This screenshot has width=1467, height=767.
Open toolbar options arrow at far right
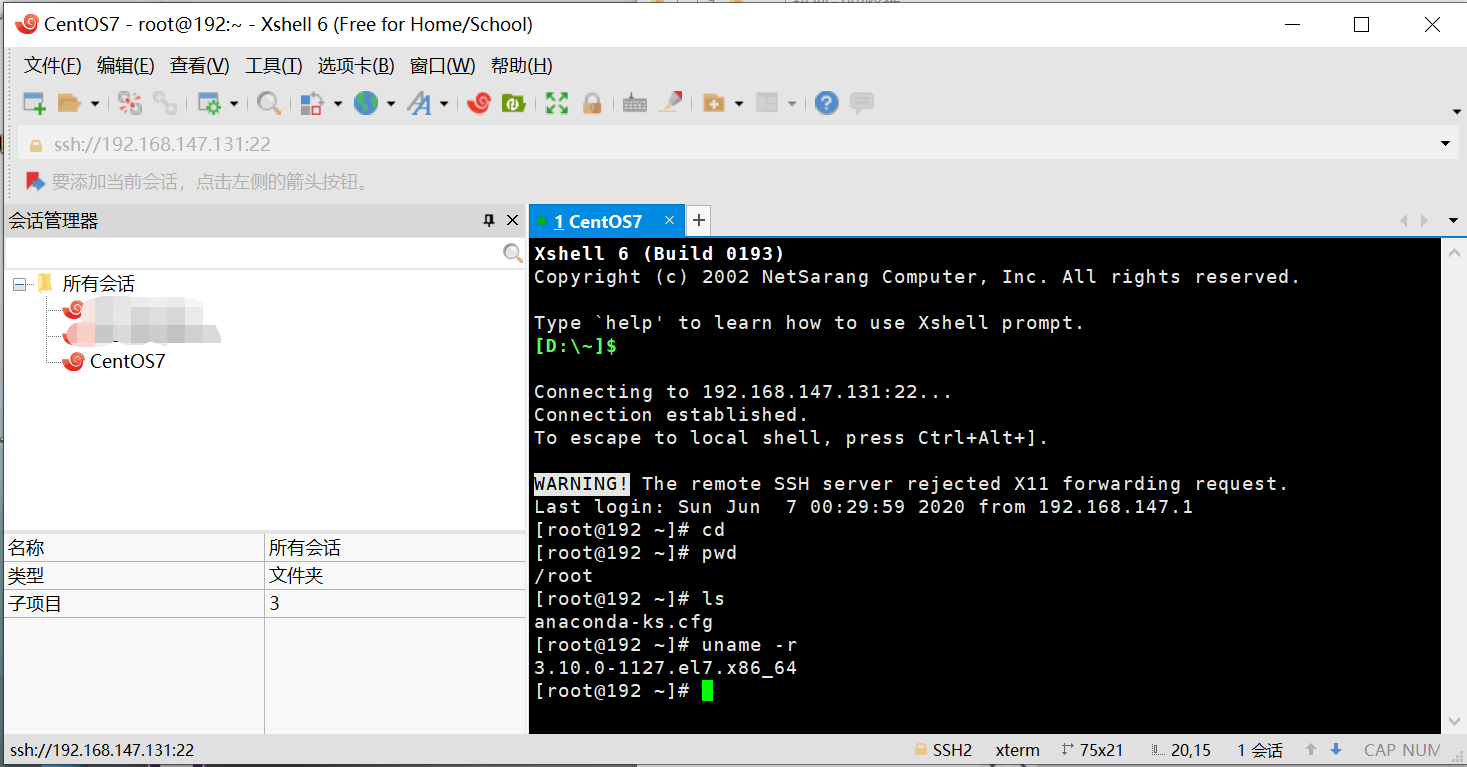tap(1456, 111)
